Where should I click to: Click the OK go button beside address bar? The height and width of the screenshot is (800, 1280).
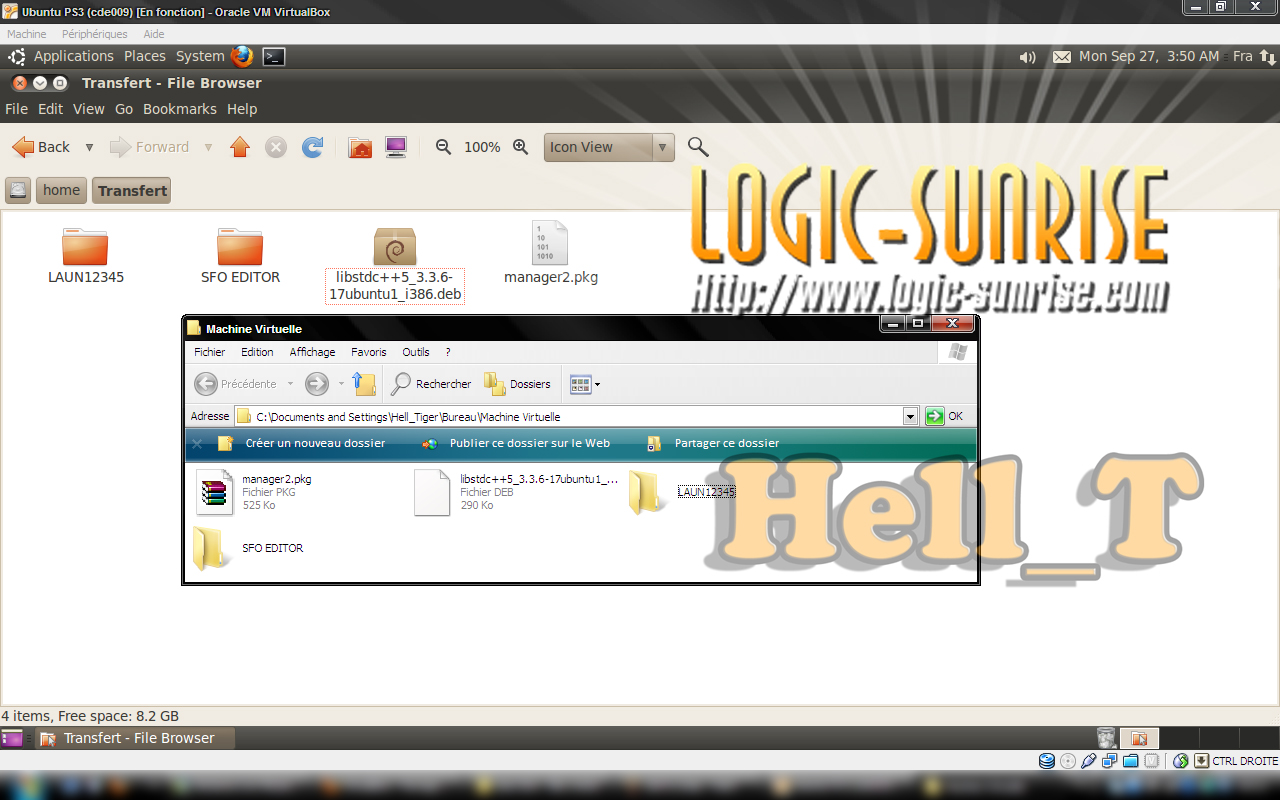[x=944, y=416]
